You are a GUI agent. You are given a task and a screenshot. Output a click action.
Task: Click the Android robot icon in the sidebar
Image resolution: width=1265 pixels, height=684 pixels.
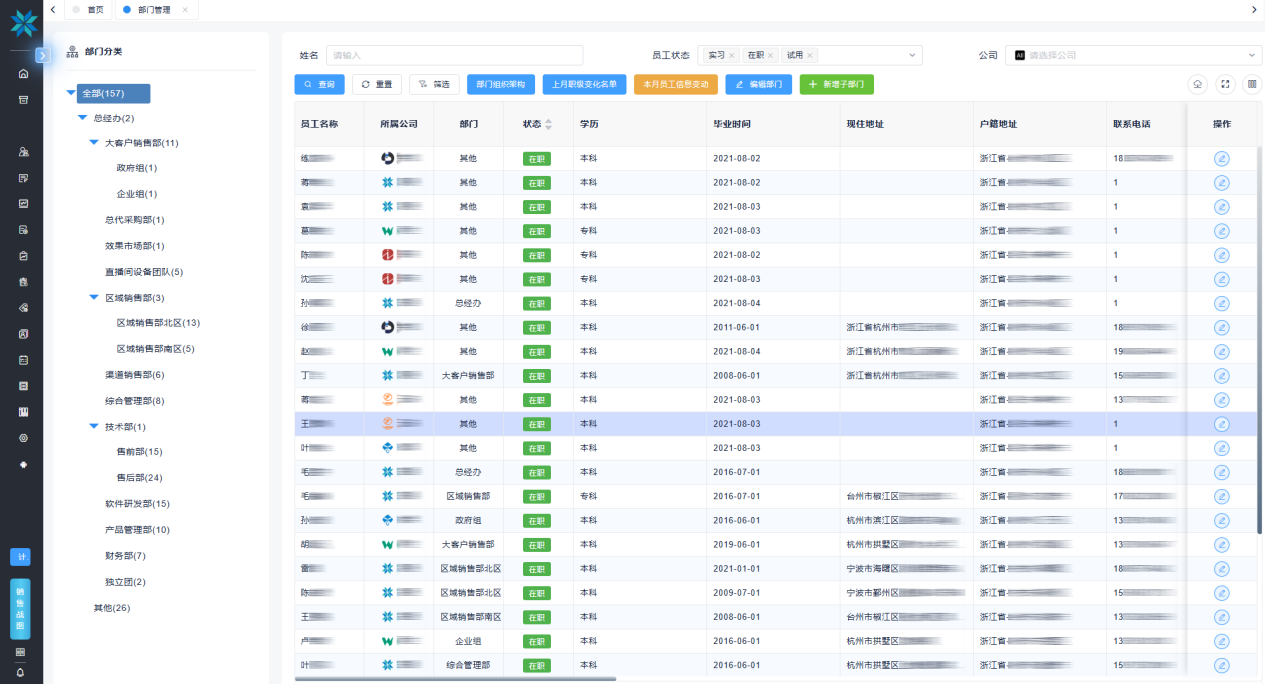click(x=23, y=464)
